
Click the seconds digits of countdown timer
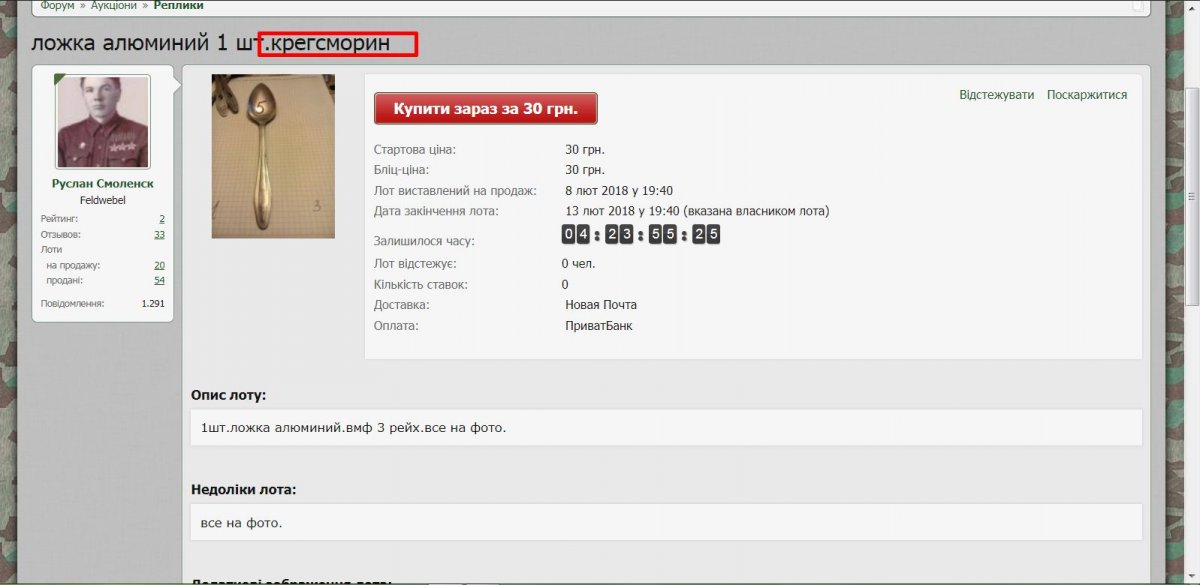click(705, 234)
